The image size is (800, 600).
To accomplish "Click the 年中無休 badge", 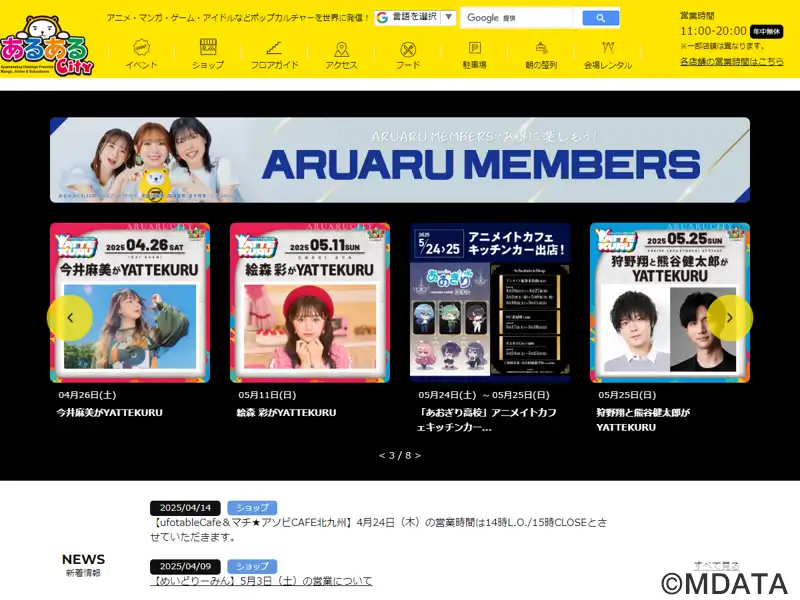I will 766,32.
